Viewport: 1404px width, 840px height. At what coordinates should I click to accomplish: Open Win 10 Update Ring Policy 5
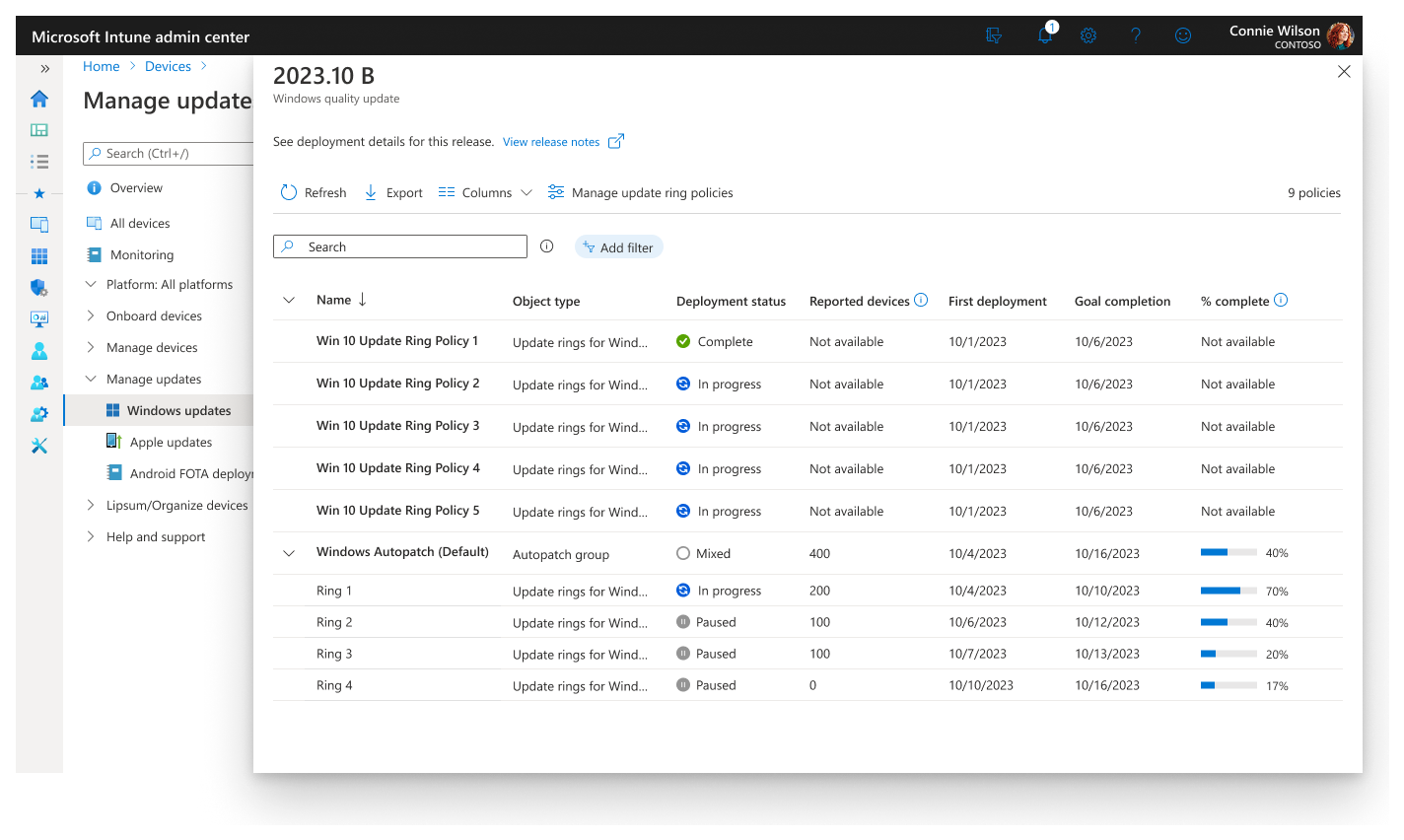[397, 511]
